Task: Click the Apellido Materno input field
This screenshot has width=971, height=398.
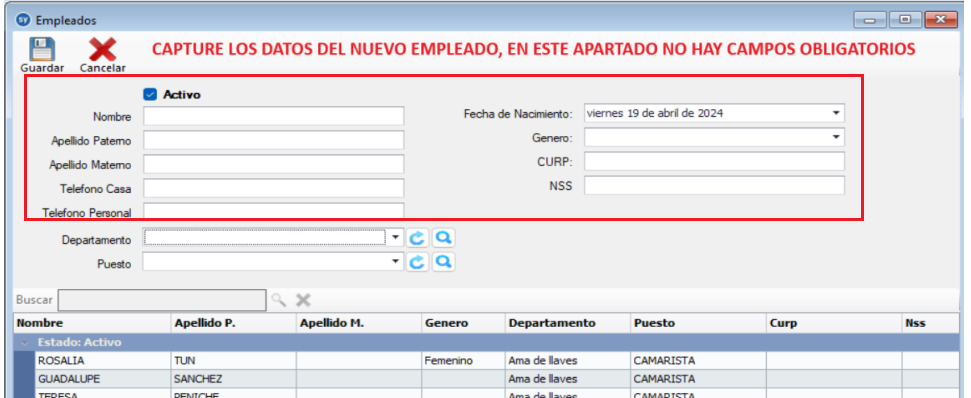Action: 274,164
